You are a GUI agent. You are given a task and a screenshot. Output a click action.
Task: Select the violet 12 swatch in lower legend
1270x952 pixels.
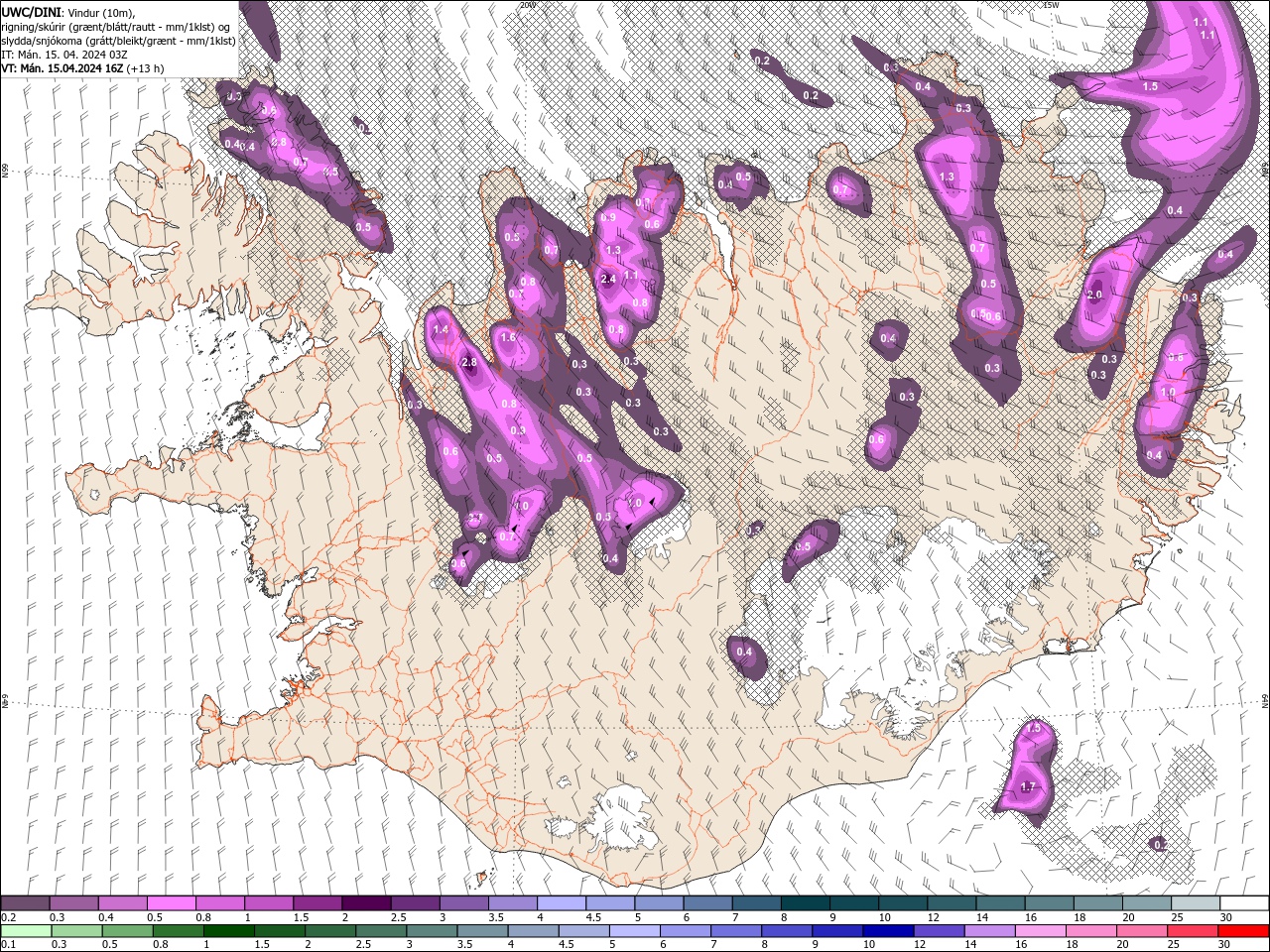[x=939, y=931]
